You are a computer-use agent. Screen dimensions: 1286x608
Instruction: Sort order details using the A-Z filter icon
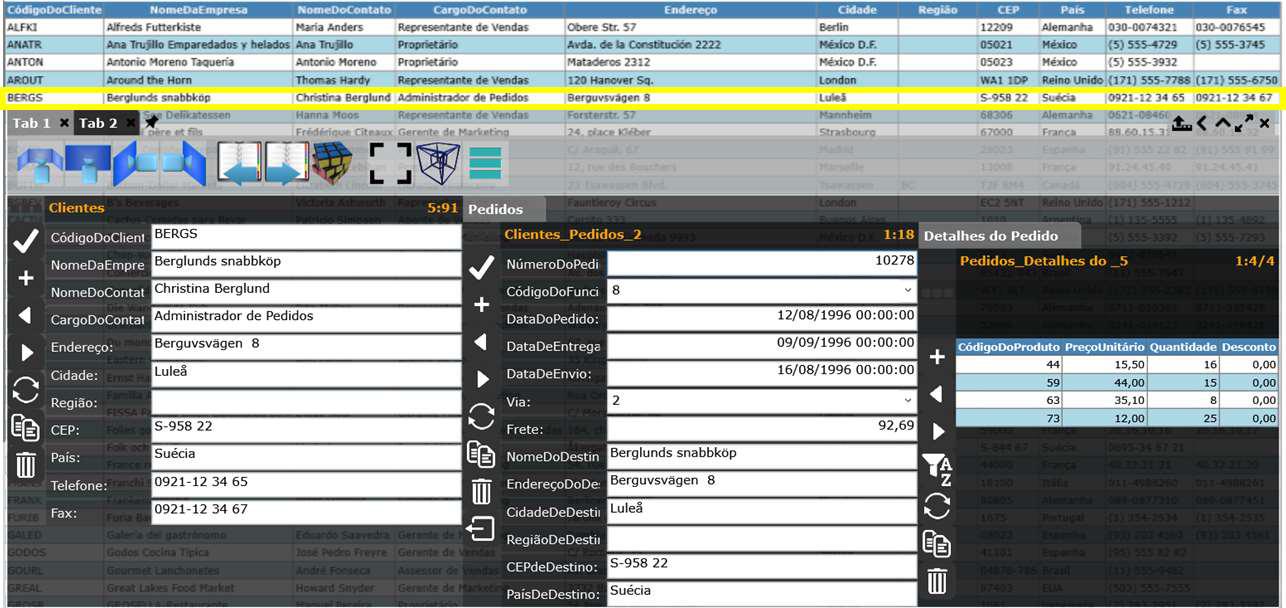click(937, 465)
